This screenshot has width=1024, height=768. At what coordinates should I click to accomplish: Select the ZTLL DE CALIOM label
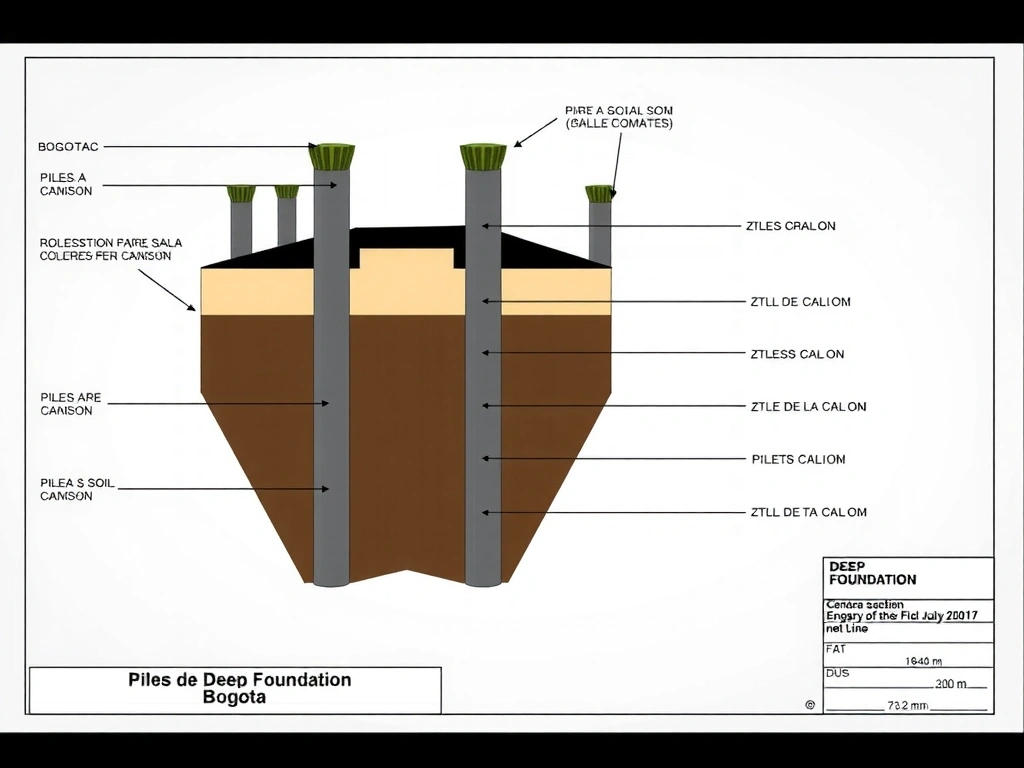point(800,302)
